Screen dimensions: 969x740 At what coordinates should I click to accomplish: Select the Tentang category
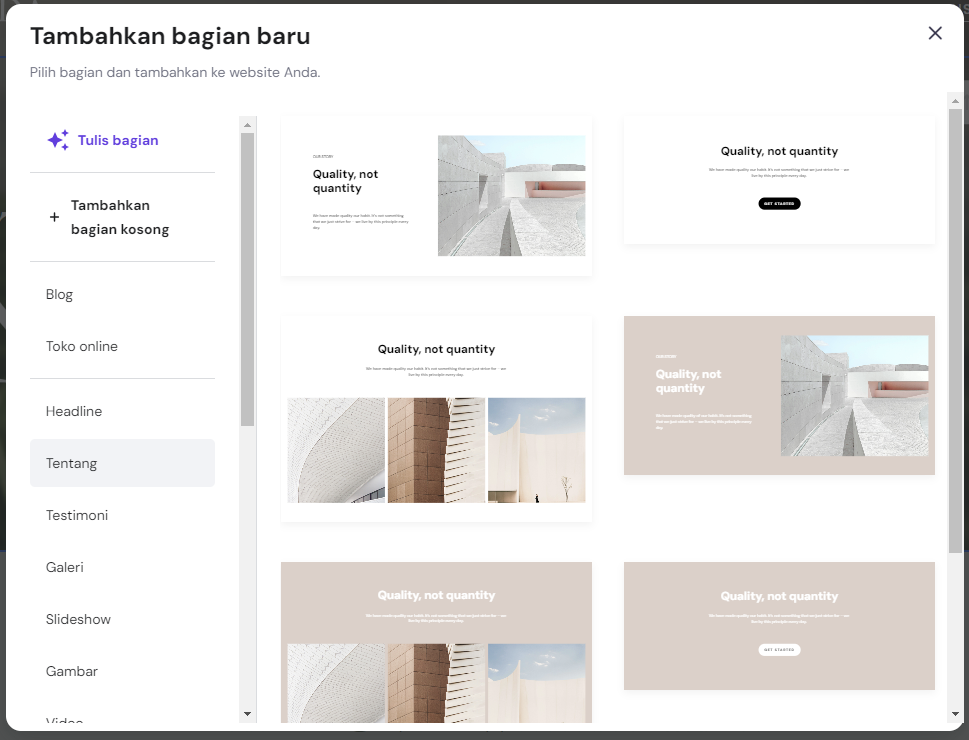pyautogui.click(x=71, y=463)
